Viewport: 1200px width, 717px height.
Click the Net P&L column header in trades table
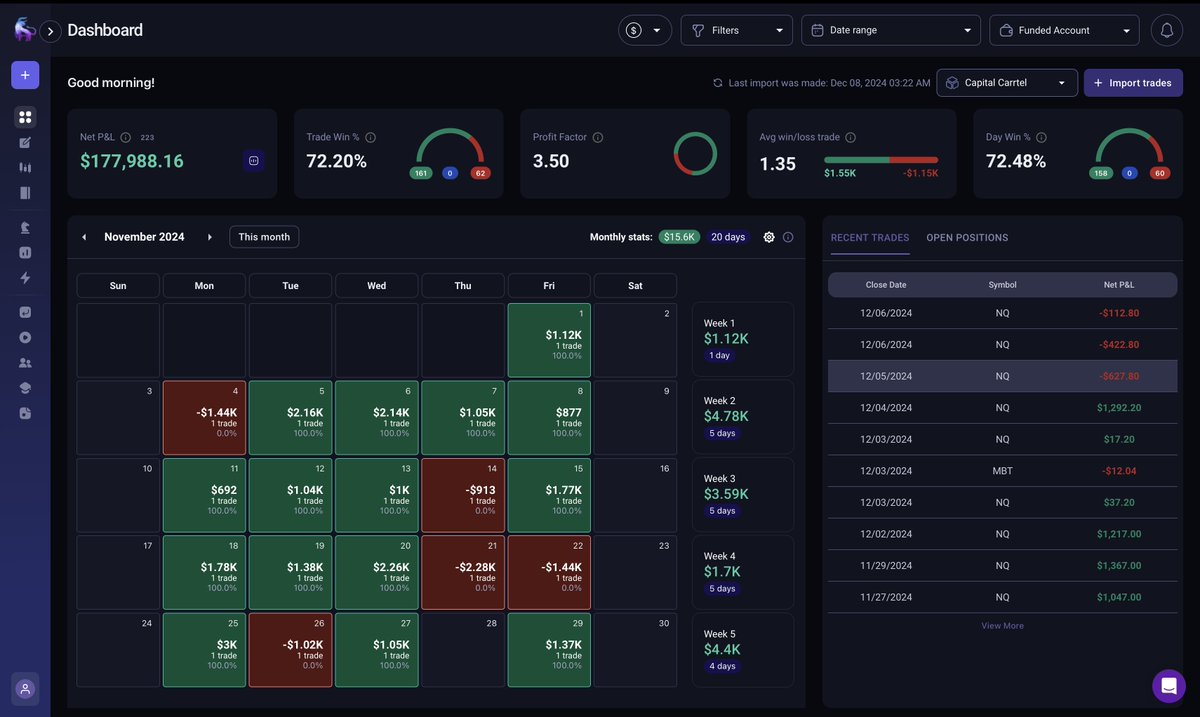1118,285
